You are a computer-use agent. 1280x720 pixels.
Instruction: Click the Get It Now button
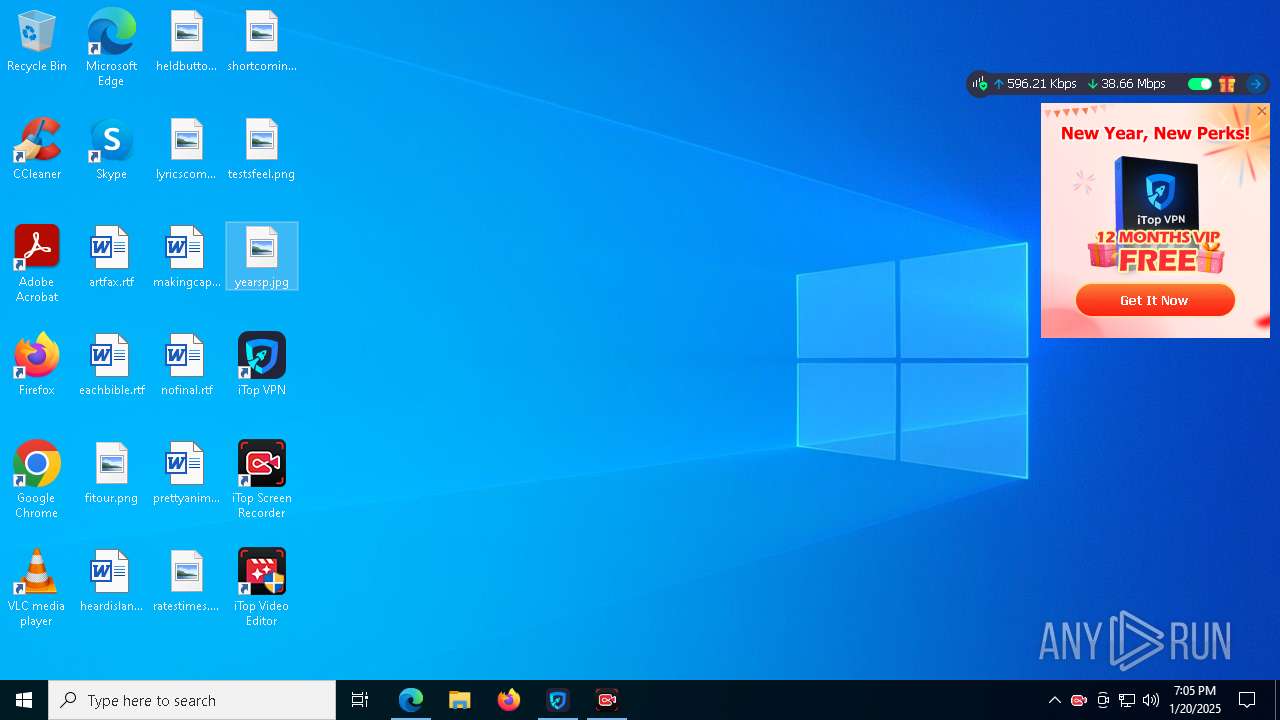click(1155, 300)
